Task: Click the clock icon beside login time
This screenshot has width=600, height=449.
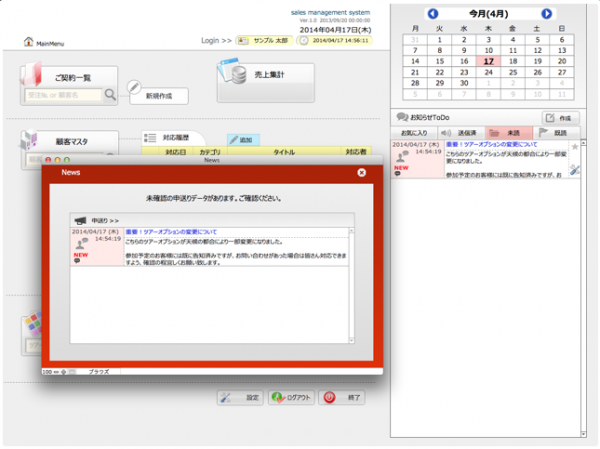Action: pyautogui.click(x=304, y=41)
